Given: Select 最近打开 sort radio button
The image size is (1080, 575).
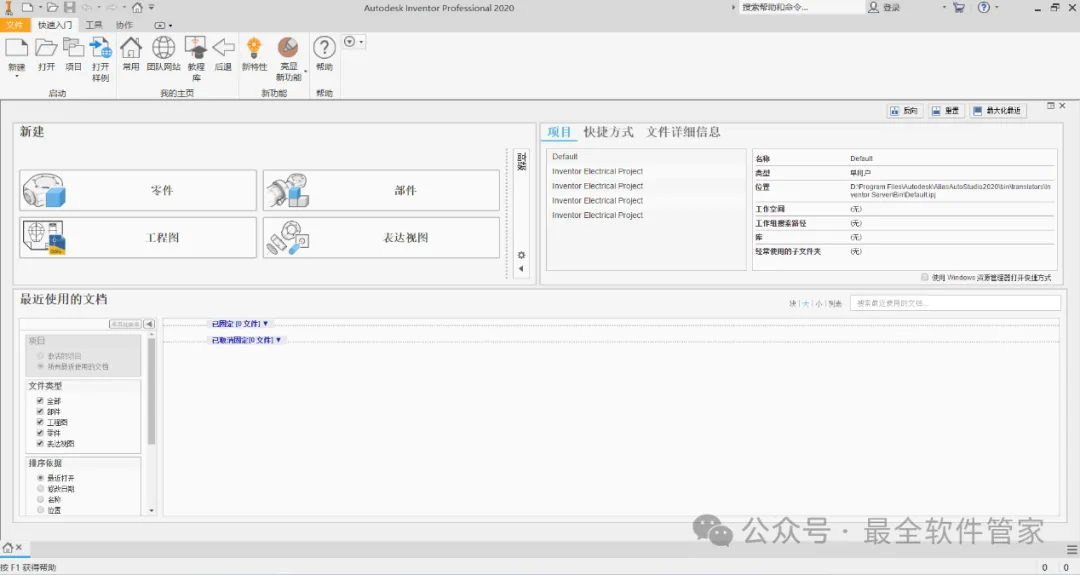Looking at the screenshot, I should [x=41, y=478].
